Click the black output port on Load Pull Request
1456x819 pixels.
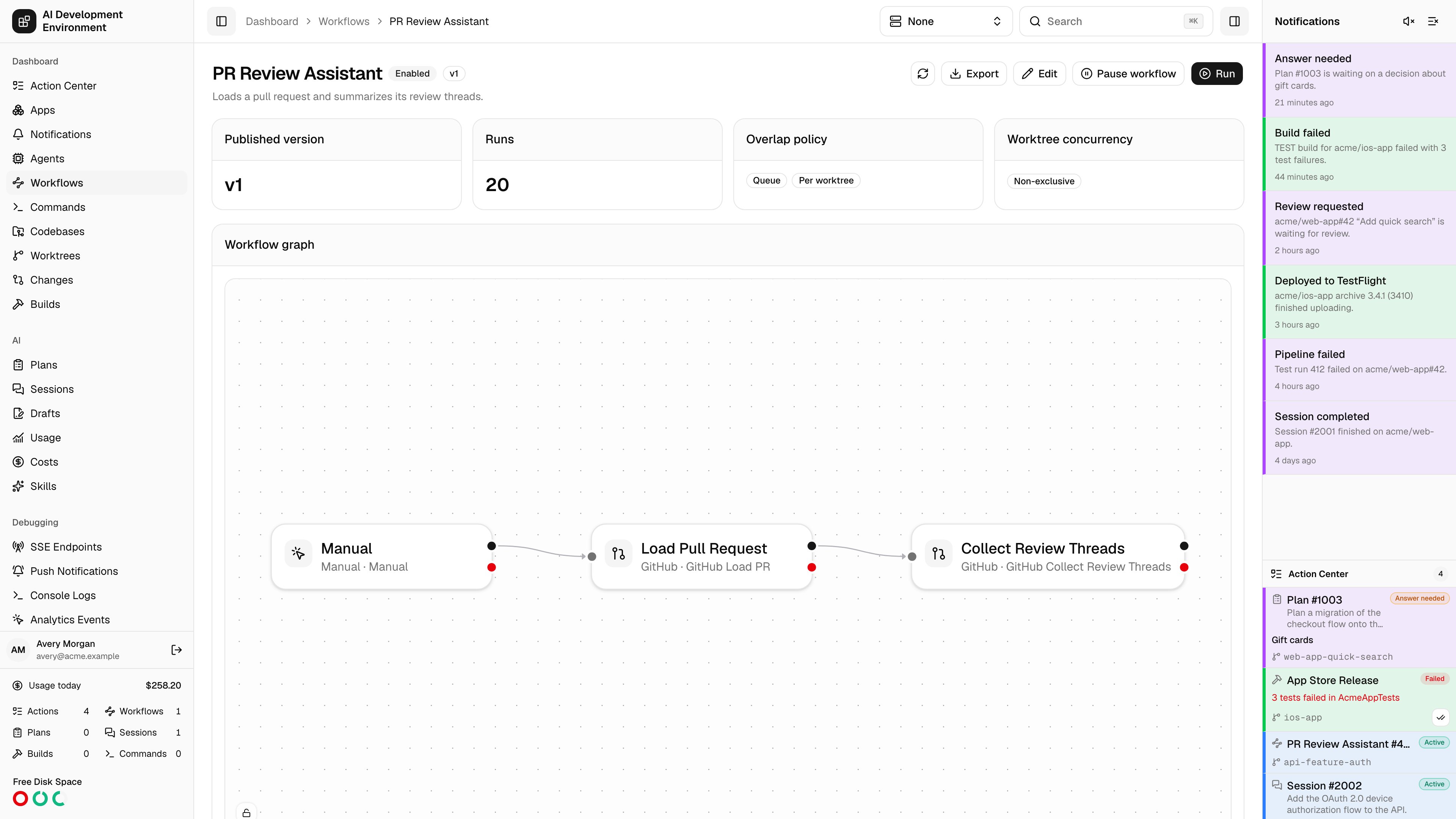pos(812,546)
